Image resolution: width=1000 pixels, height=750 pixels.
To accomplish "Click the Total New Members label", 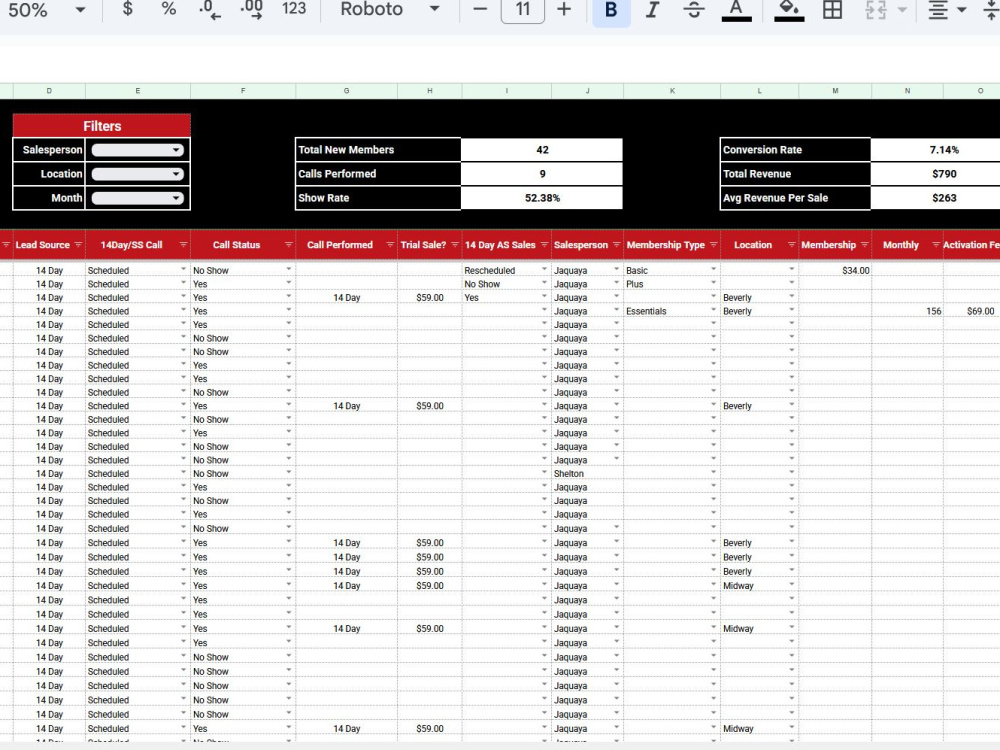I will (x=346, y=150).
